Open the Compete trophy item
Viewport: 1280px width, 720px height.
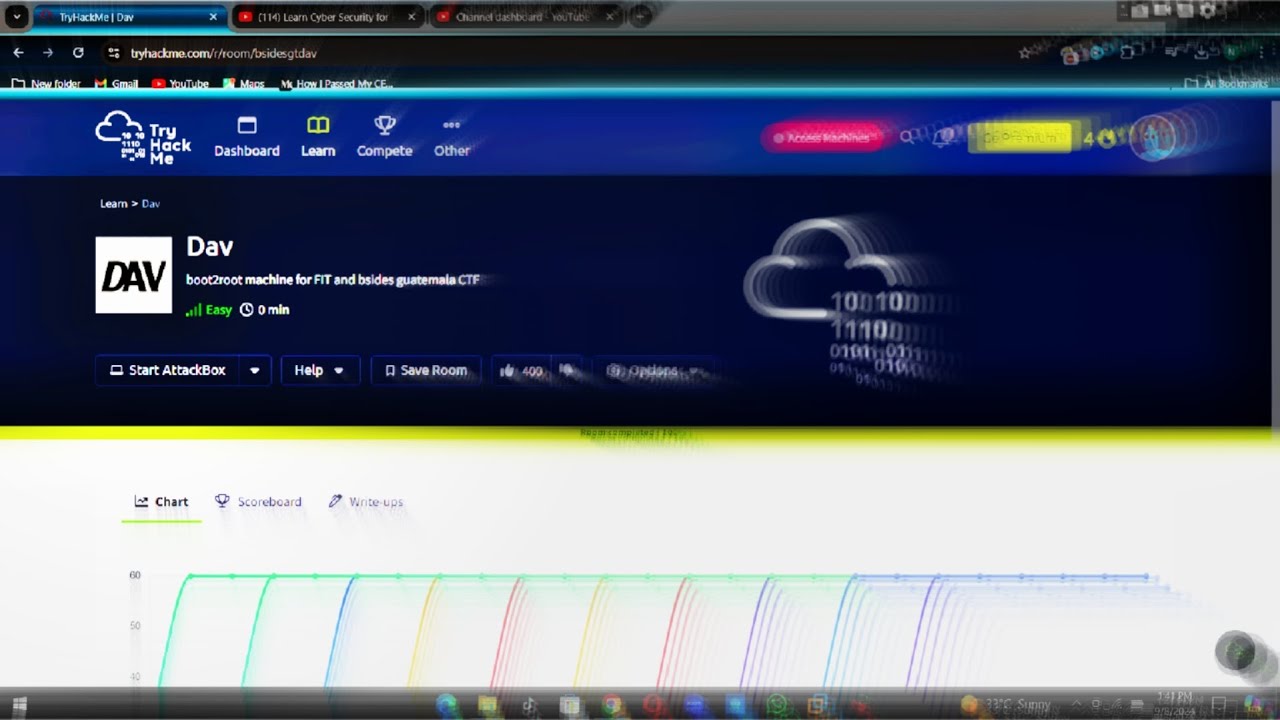pos(385,138)
